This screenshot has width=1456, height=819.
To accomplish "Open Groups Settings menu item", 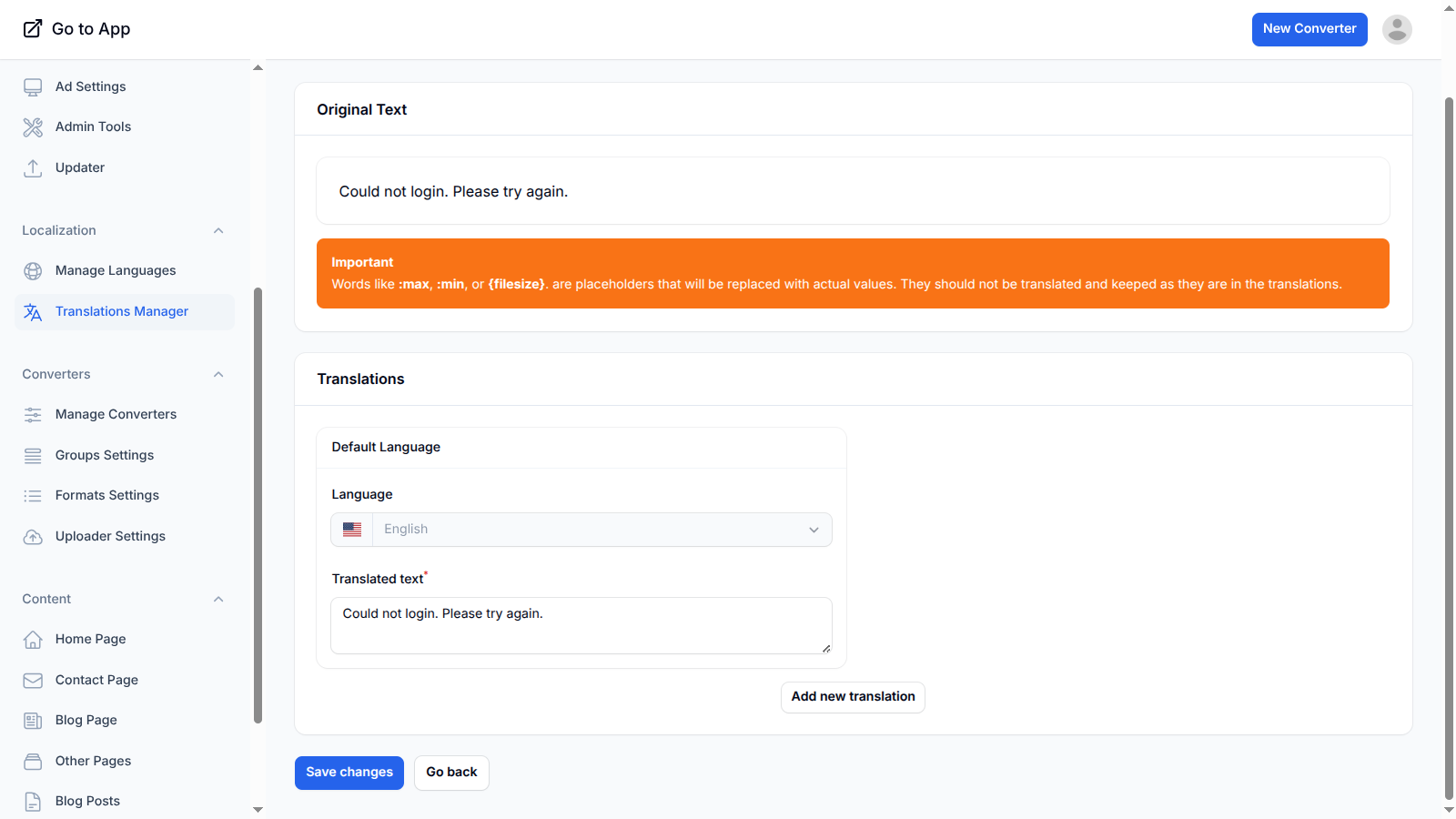I will click(105, 456).
